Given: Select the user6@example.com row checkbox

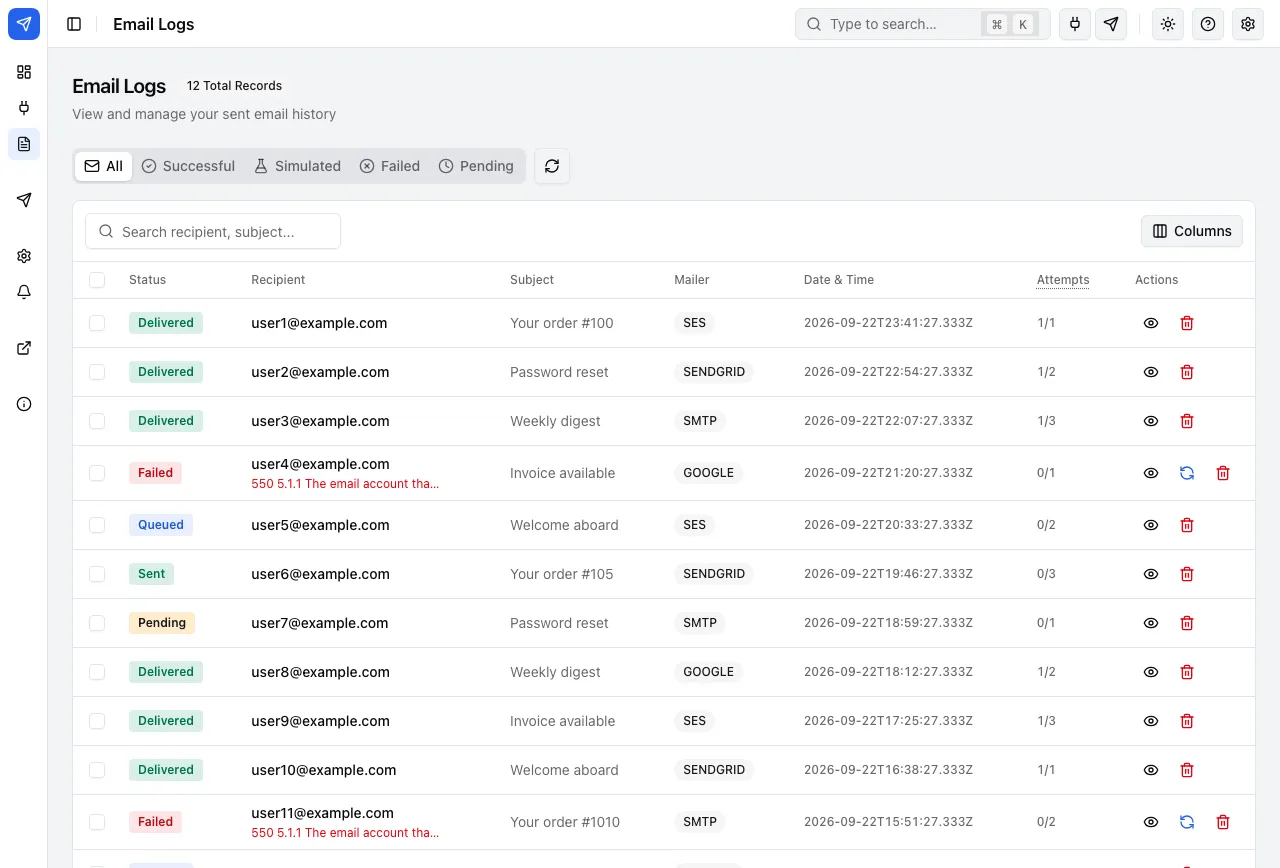Looking at the screenshot, I should 97,574.
